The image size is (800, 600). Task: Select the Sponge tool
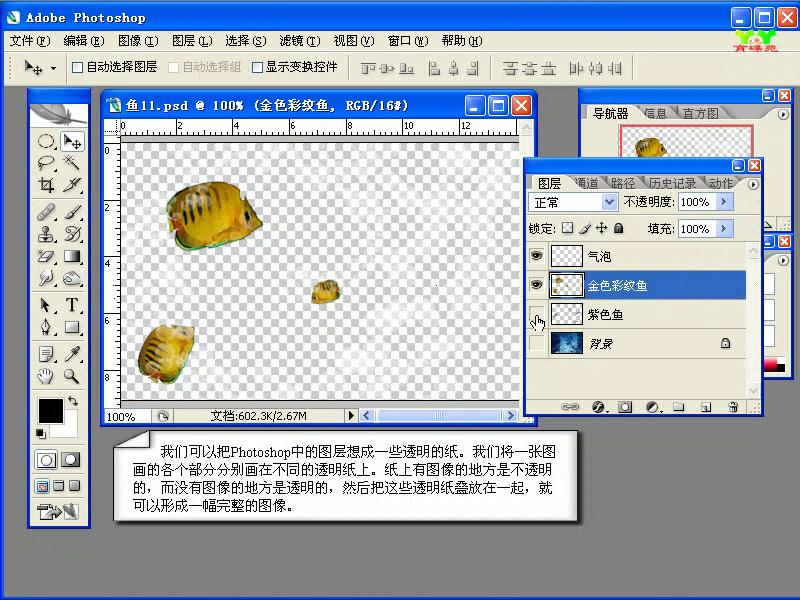72,278
